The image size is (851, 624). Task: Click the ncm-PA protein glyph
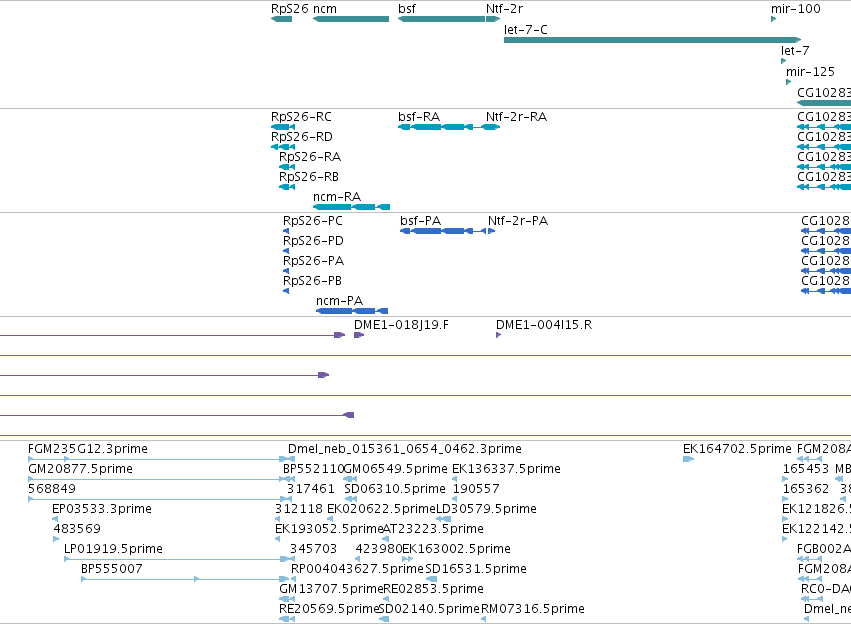click(x=352, y=311)
